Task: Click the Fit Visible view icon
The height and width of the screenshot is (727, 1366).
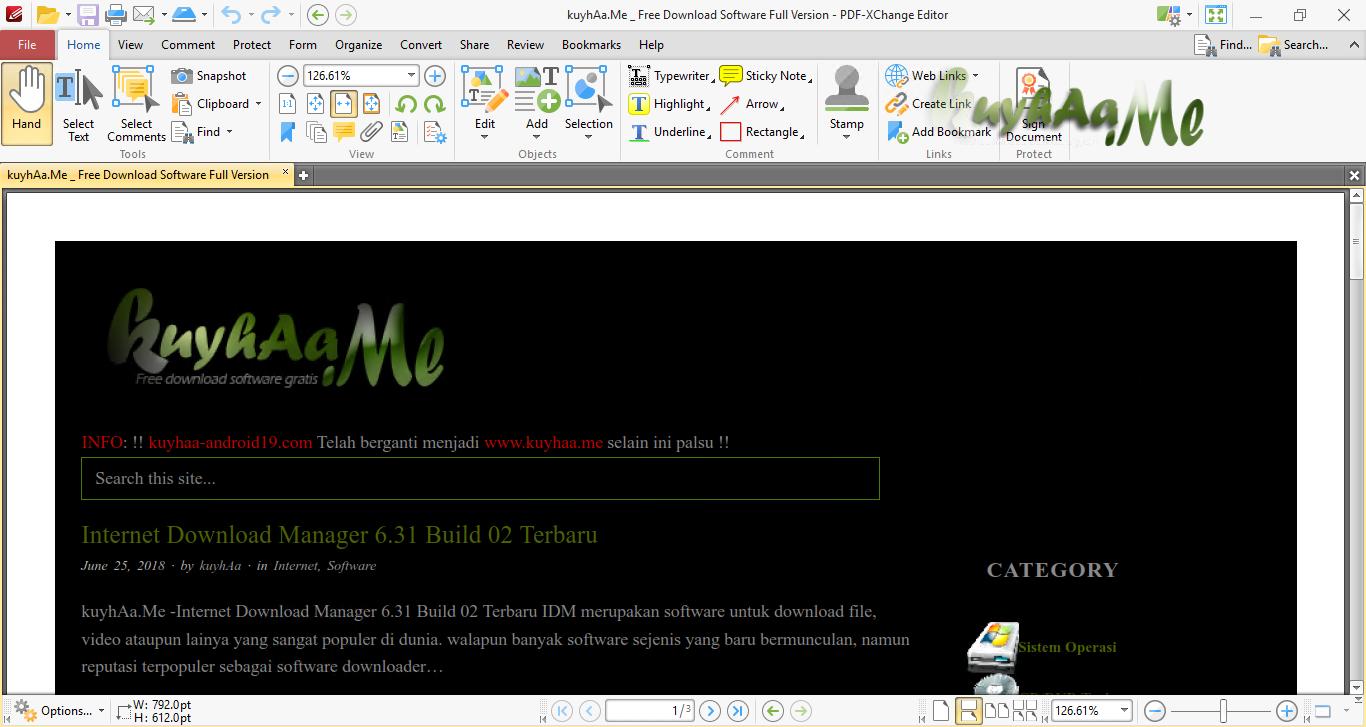Action: click(x=371, y=104)
